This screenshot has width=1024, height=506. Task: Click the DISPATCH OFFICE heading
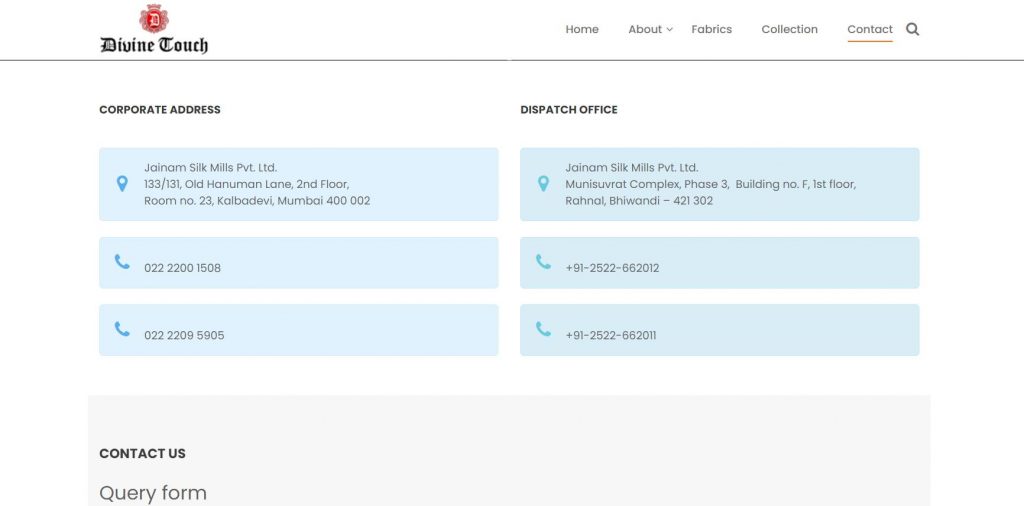569,110
